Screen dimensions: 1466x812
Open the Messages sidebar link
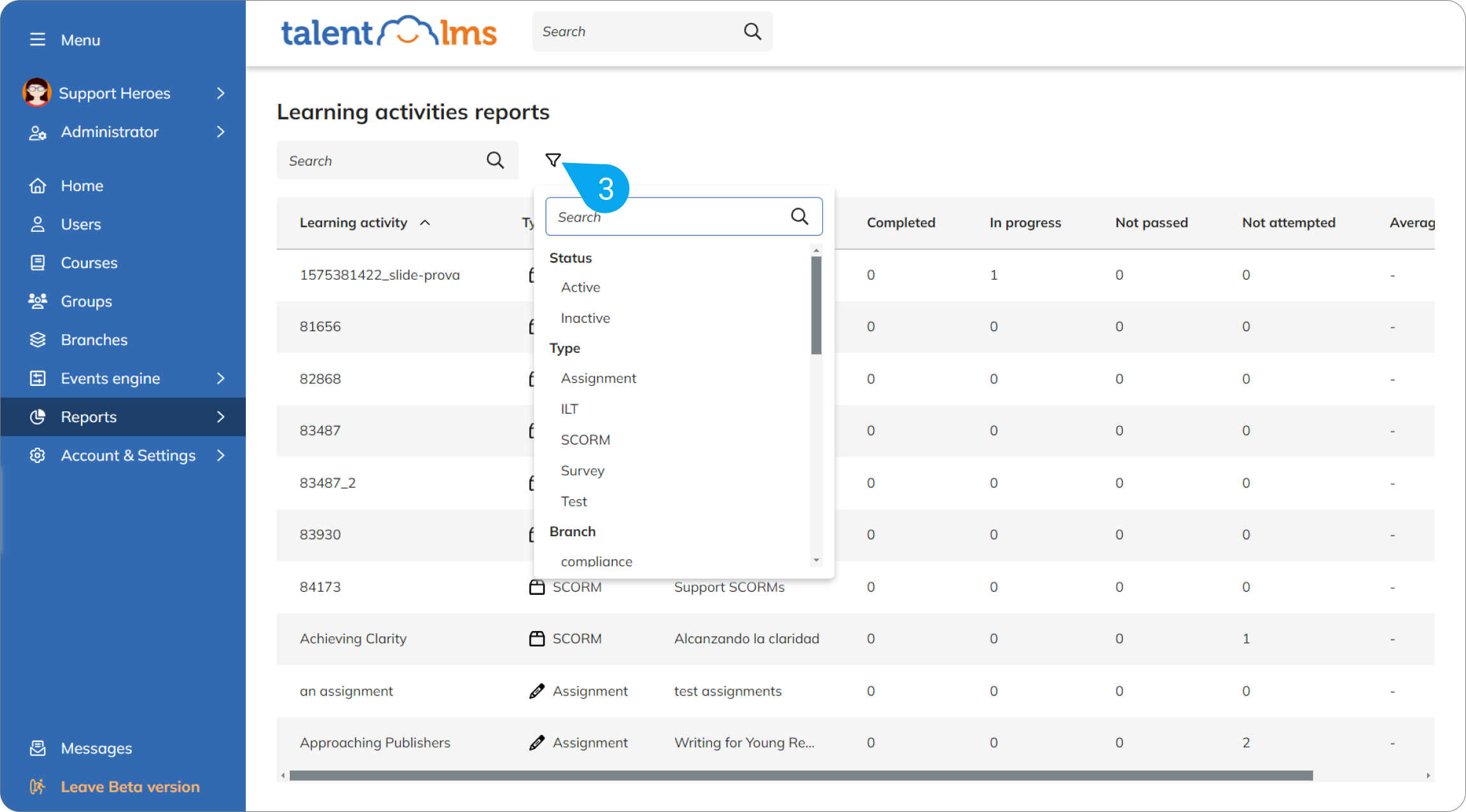click(x=97, y=748)
